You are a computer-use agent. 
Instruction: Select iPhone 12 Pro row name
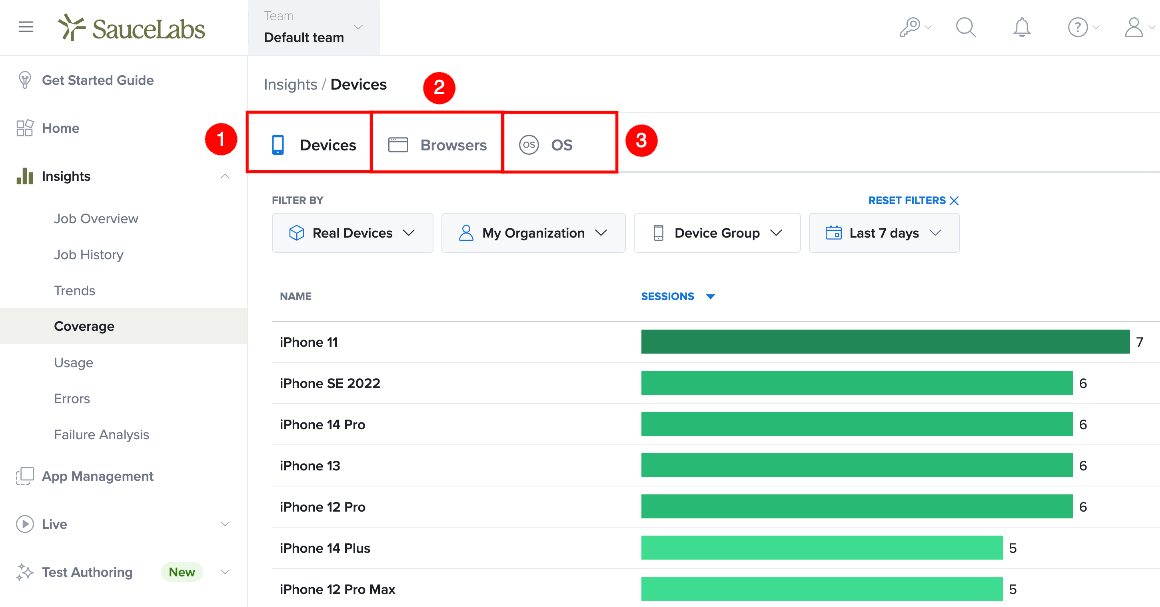pyautogui.click(x=323, y=507)
